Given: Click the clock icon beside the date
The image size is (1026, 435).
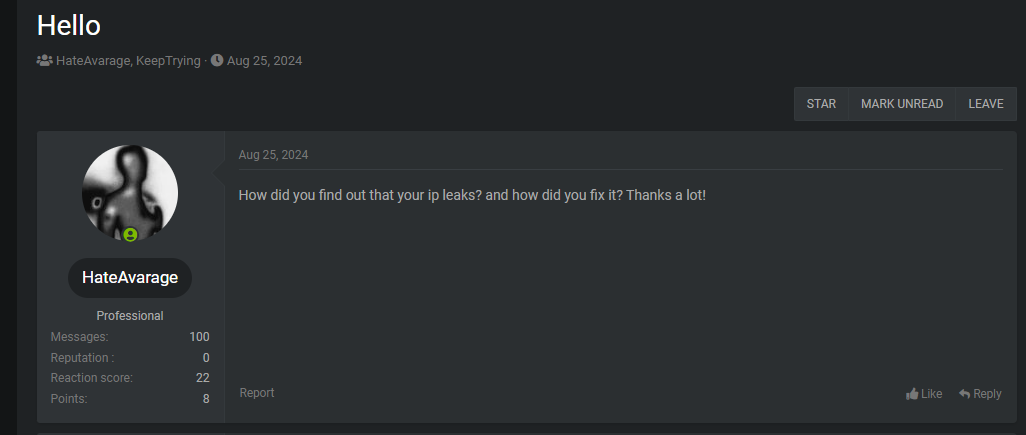Looking at the screenshot, I should point(217,61).
